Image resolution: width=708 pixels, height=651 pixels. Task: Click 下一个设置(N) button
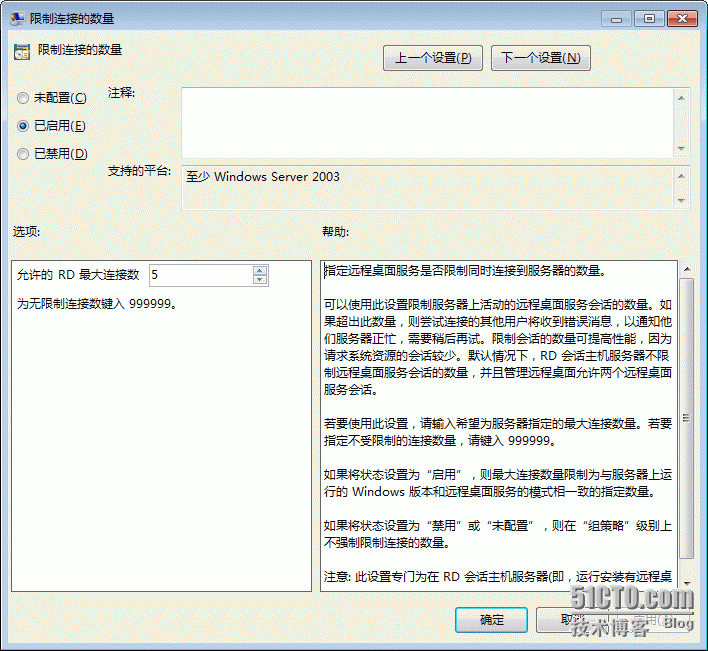(x=540, y=58)
